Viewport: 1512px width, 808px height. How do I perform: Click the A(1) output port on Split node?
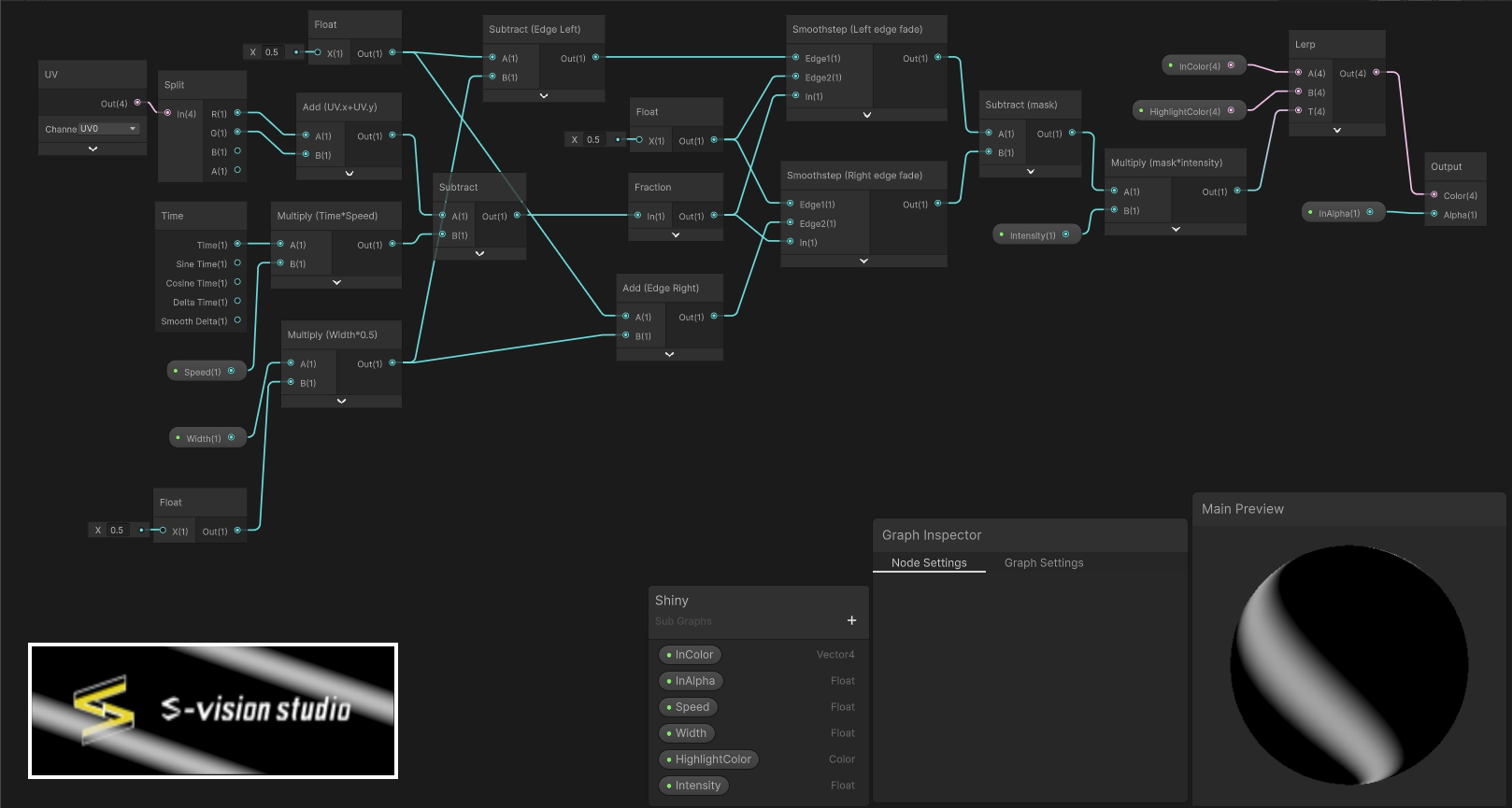[x=238, y=170]
